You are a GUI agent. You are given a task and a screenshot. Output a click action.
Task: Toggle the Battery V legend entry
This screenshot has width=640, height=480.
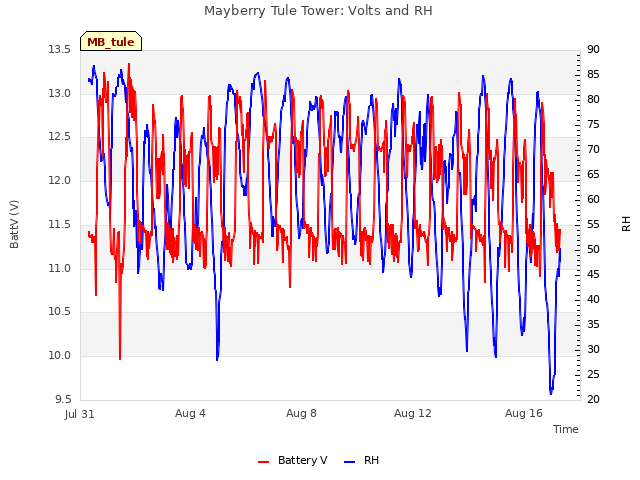pyautogui.click(x=292, y=460)
